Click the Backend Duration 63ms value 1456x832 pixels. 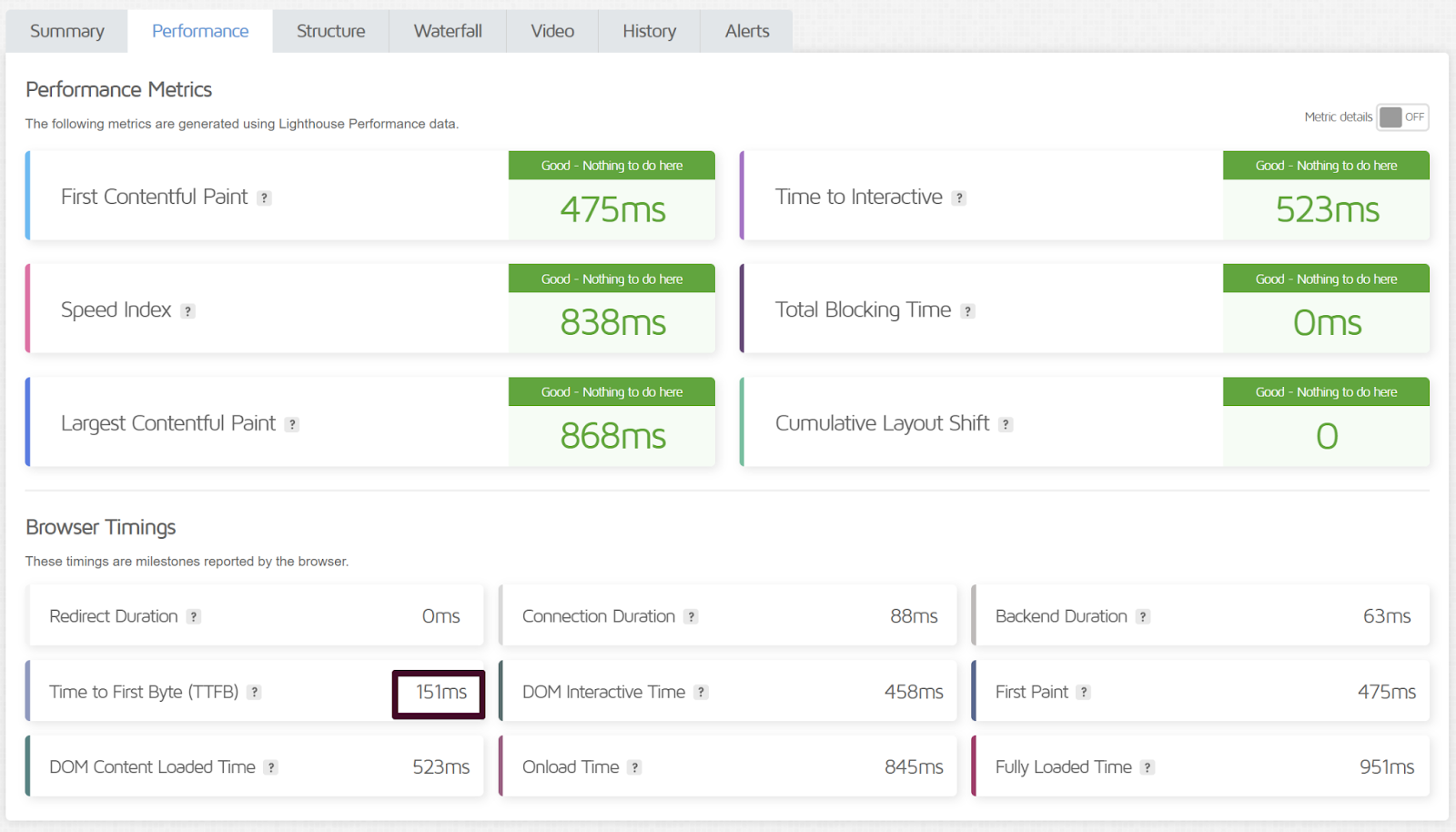[x=1387, y=616]
